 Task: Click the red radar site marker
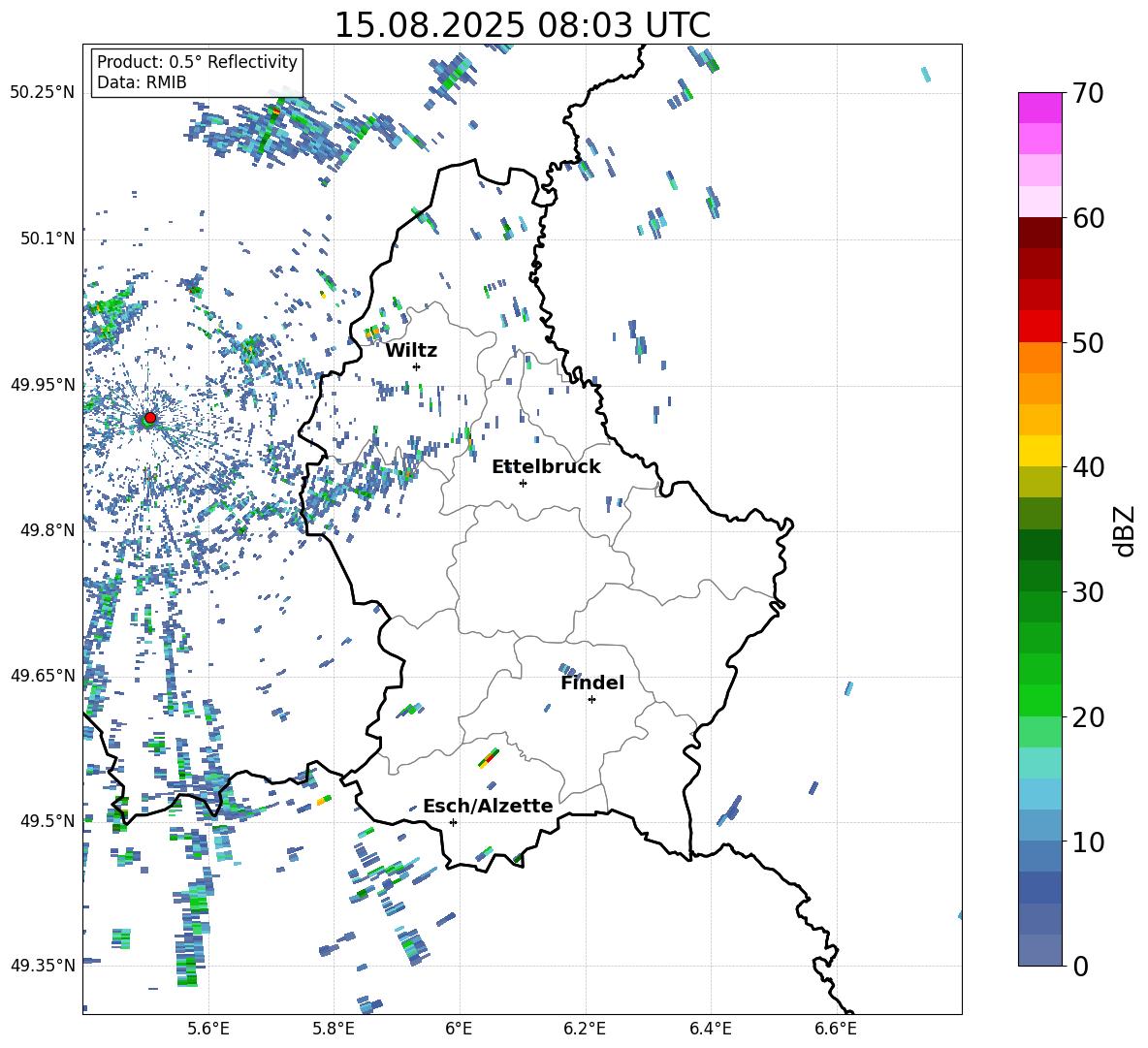tap(150, 418)
